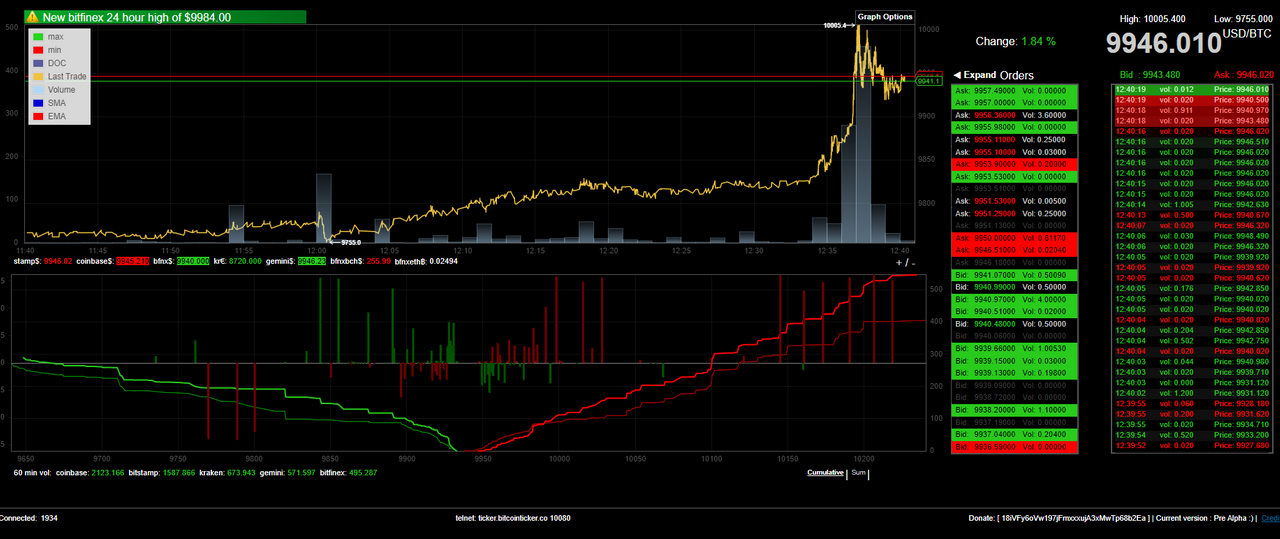
Task: Click the 9941.1 price marker on chart axis
Action: point(929,81)
